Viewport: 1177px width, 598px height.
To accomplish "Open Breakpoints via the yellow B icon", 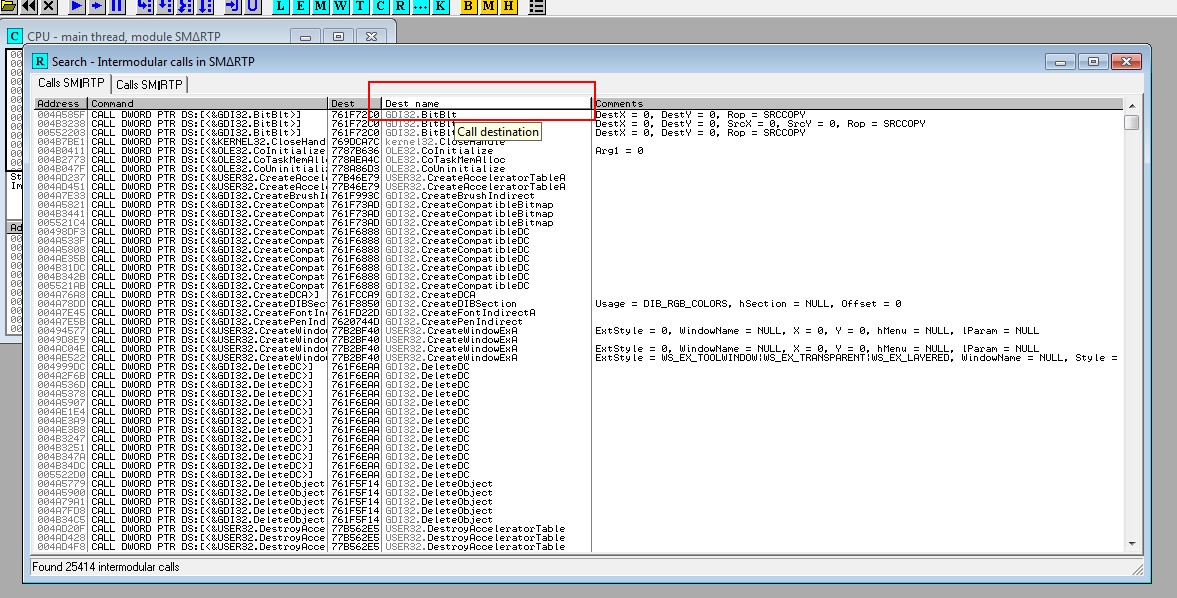I will pyautogui.click(x=468, y=6).
